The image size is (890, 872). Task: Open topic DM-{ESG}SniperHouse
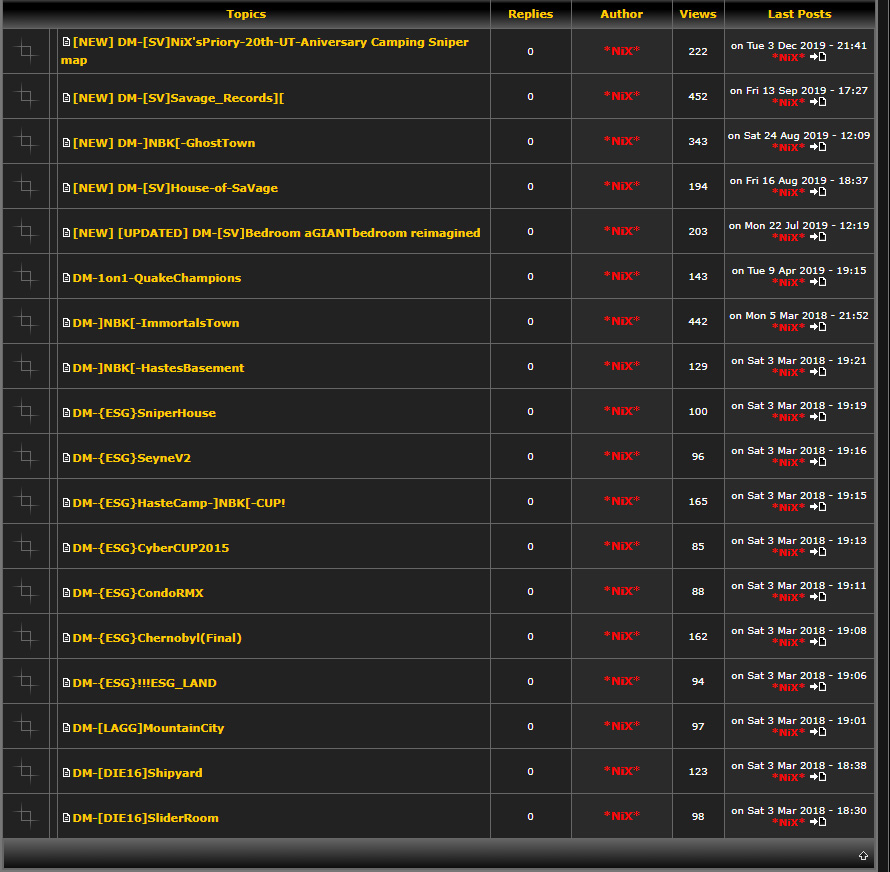pyautogui.click(x=144, y=413)
